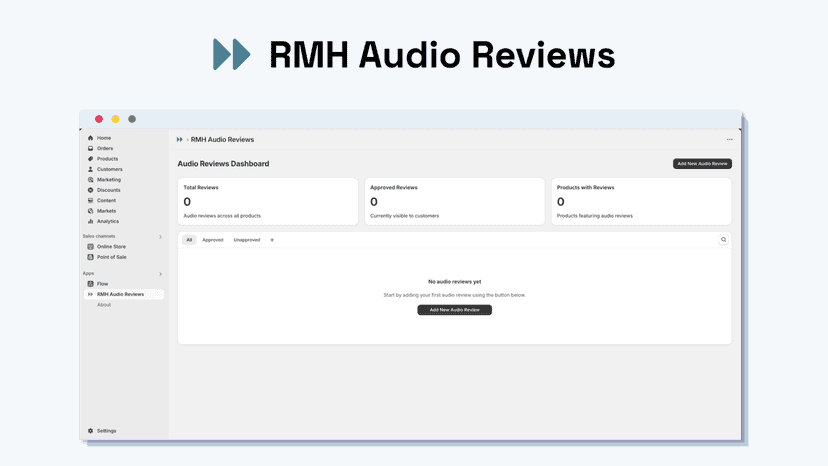Click the RMH Audio Reviews sidebar icon
Viewport: 828px width, 466px height.
(x=90, y=294)
